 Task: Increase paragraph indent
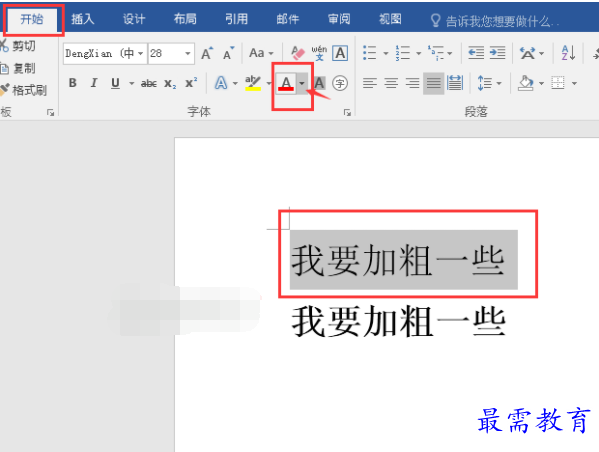click(497, 53)
